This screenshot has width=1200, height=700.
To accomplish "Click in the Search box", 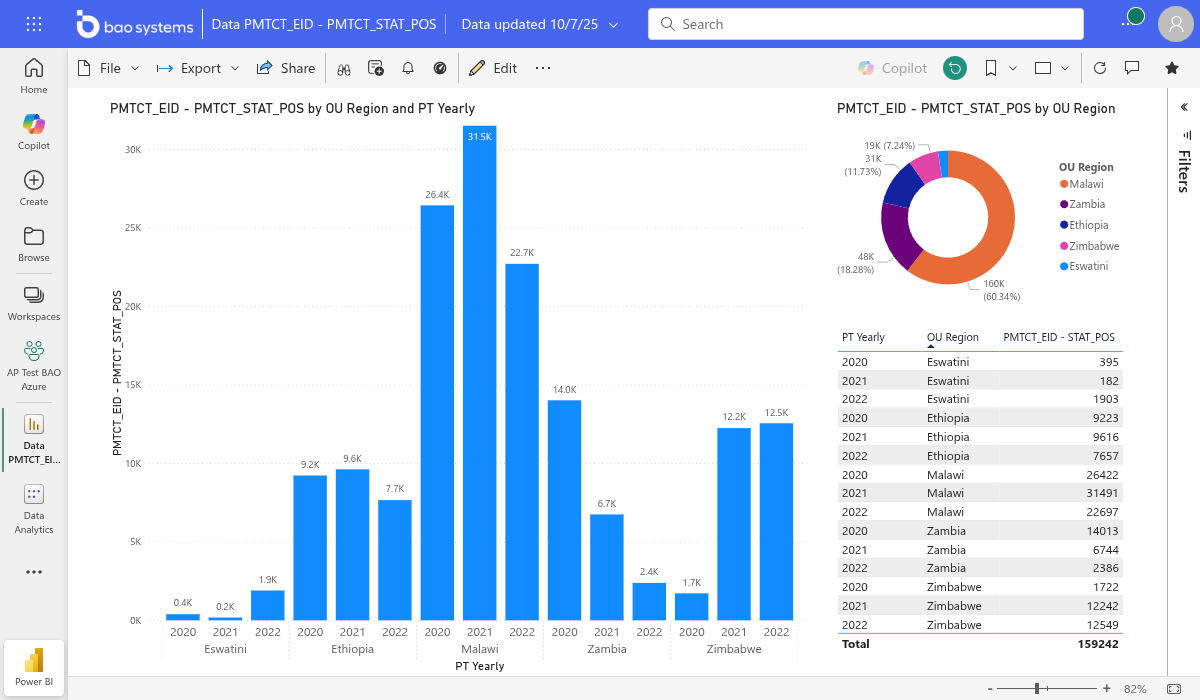I will [865, 24].
